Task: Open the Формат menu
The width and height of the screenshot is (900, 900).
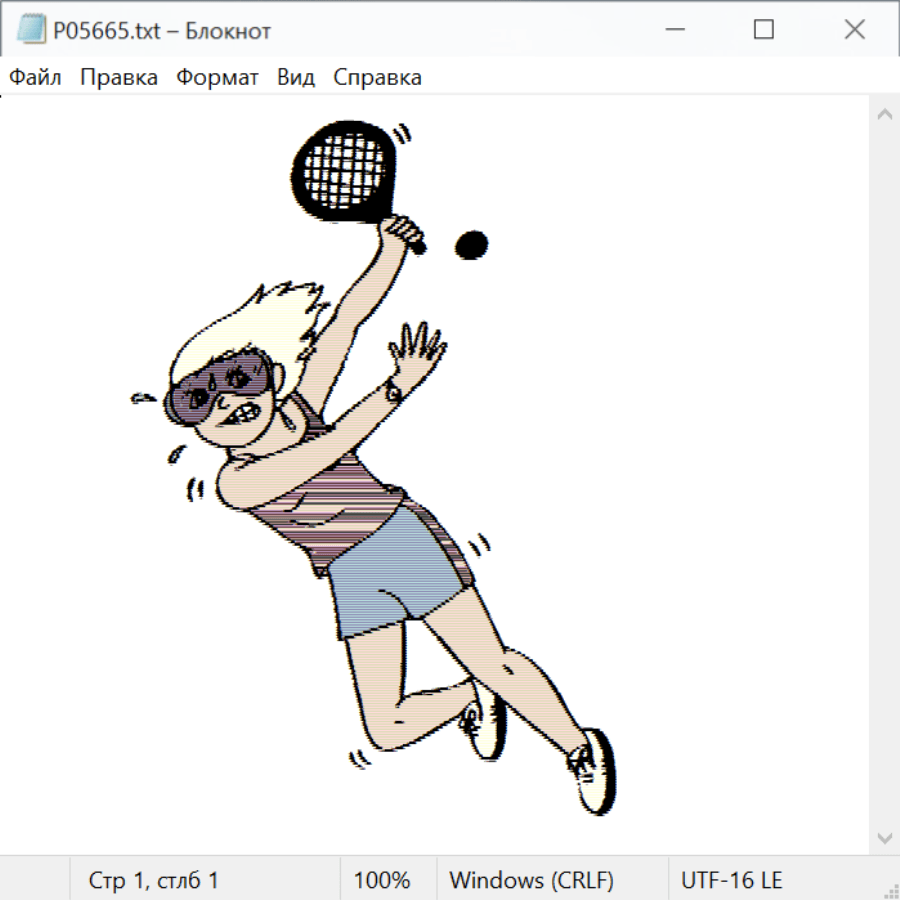Action: coord(217,78)
